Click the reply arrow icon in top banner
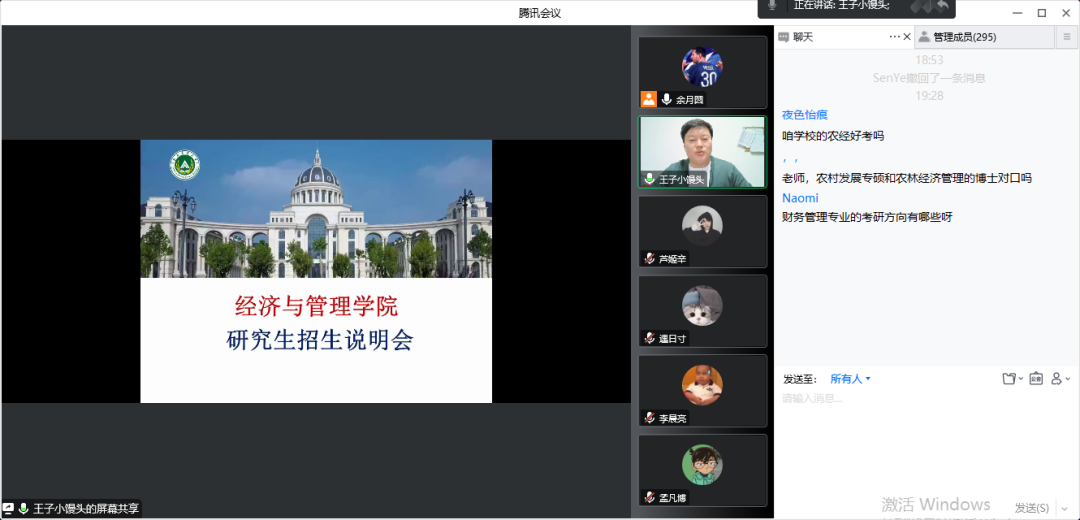This screenshot has width=1080, height=520. [941, 6]
